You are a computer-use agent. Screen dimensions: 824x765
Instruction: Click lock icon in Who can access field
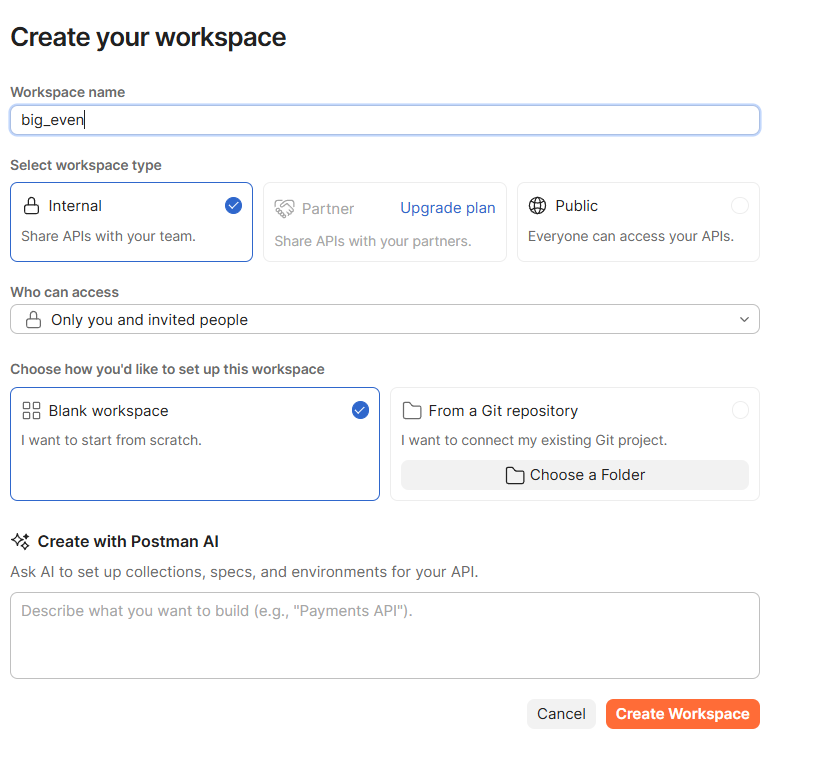point(34,319)
